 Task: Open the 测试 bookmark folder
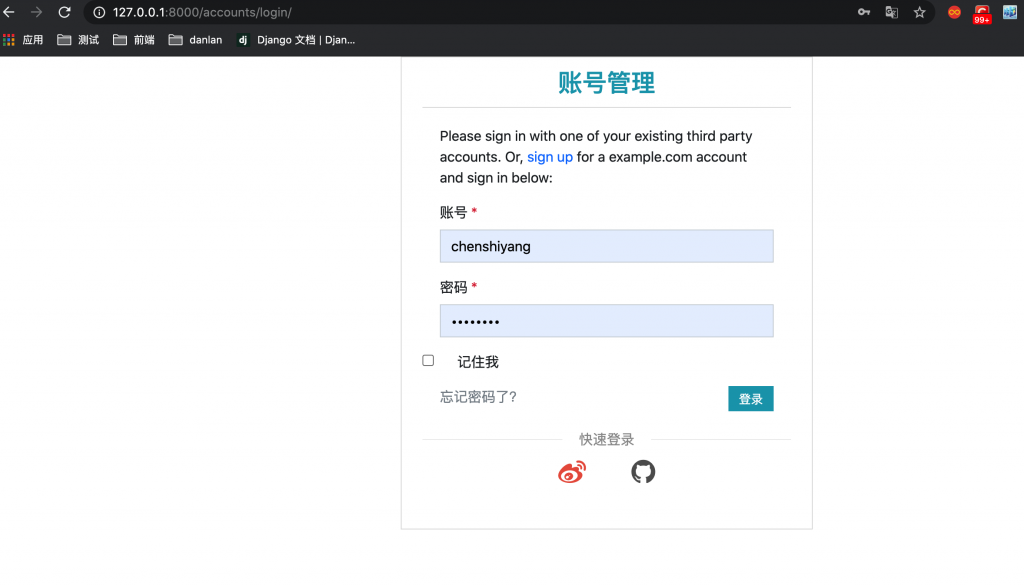point(78,40)
